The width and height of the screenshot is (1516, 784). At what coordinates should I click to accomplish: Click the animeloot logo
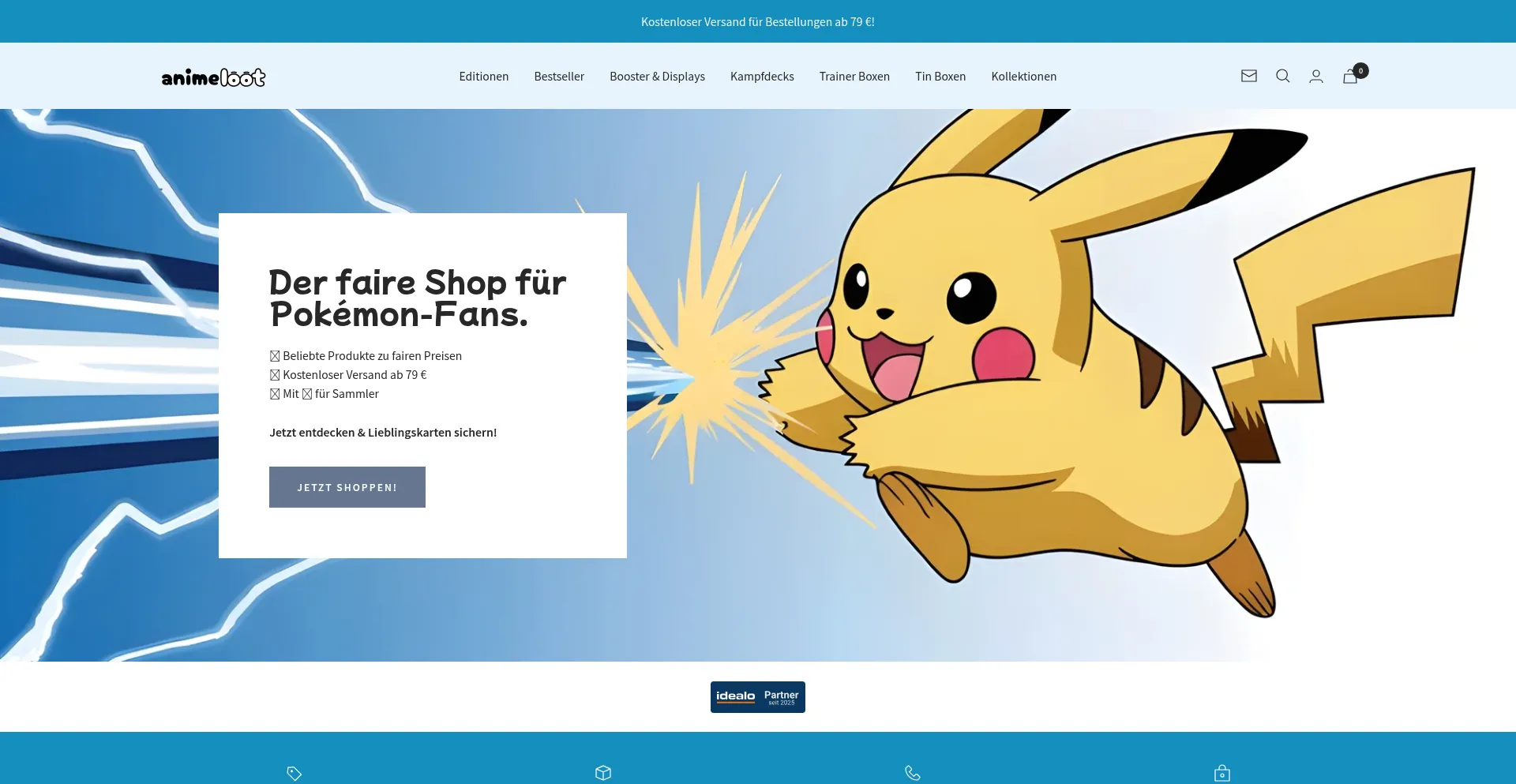click(x=213, y=76)
